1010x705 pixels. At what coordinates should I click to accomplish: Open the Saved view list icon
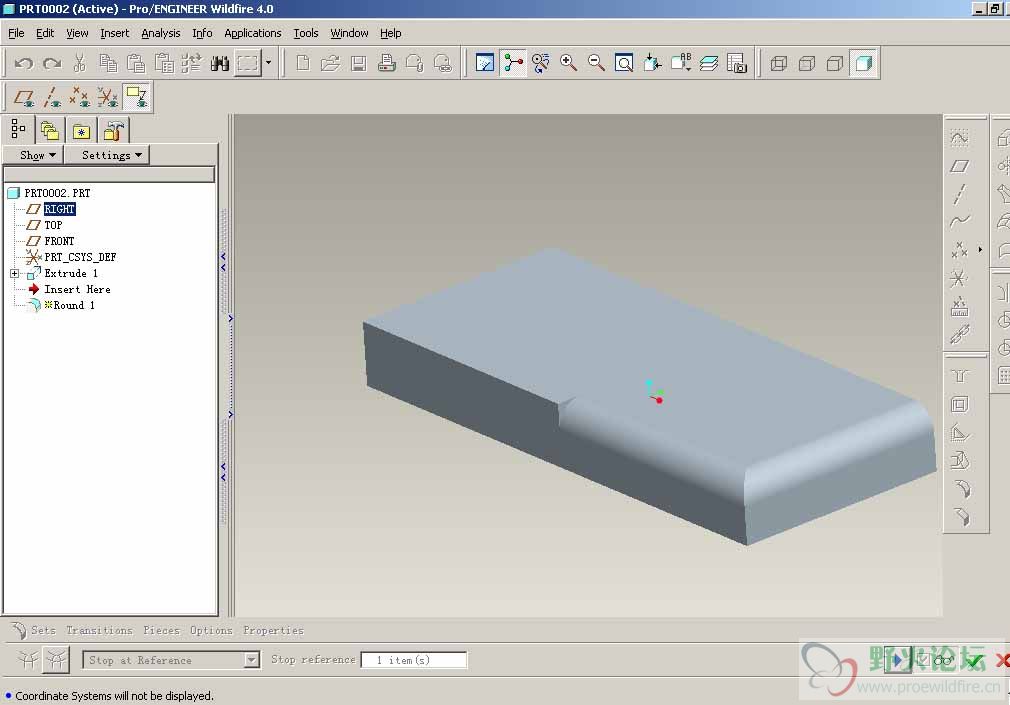click(681, 63)
